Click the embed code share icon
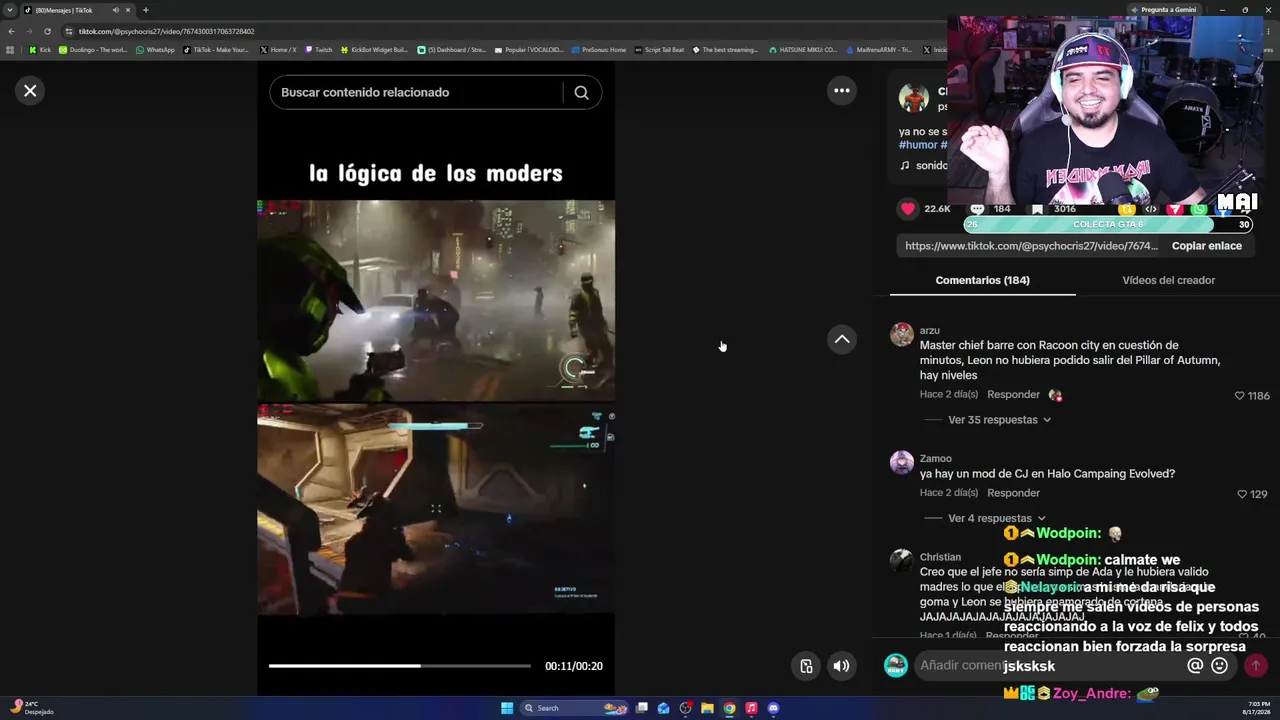 click(1151, 209)
